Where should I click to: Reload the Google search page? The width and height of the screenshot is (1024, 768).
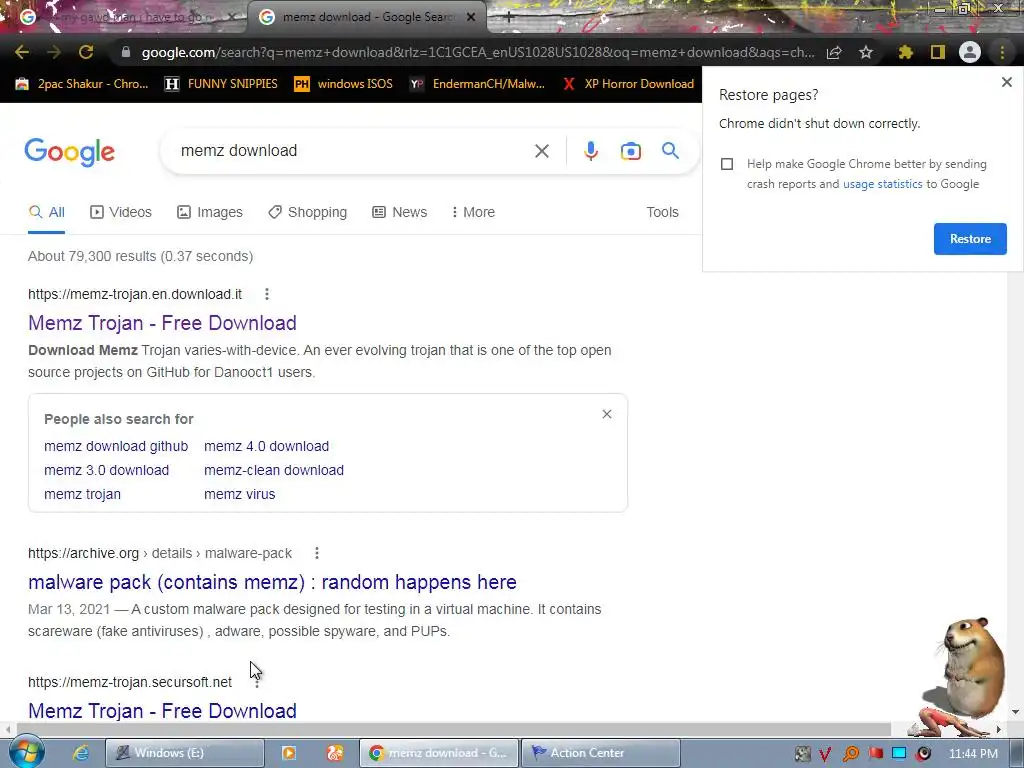coord(86,52)
